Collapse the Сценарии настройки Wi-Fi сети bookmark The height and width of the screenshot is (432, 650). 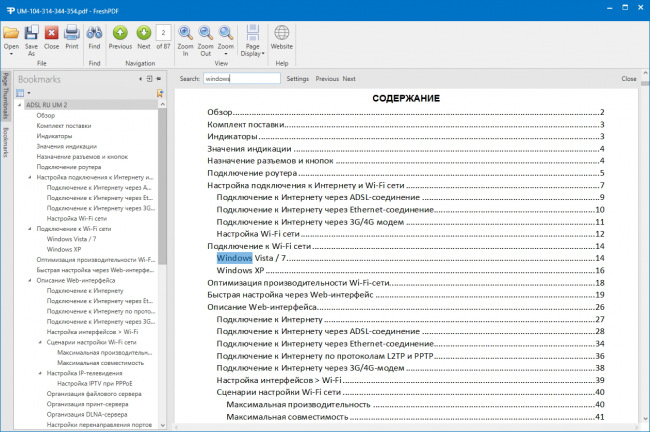point(40,342)
